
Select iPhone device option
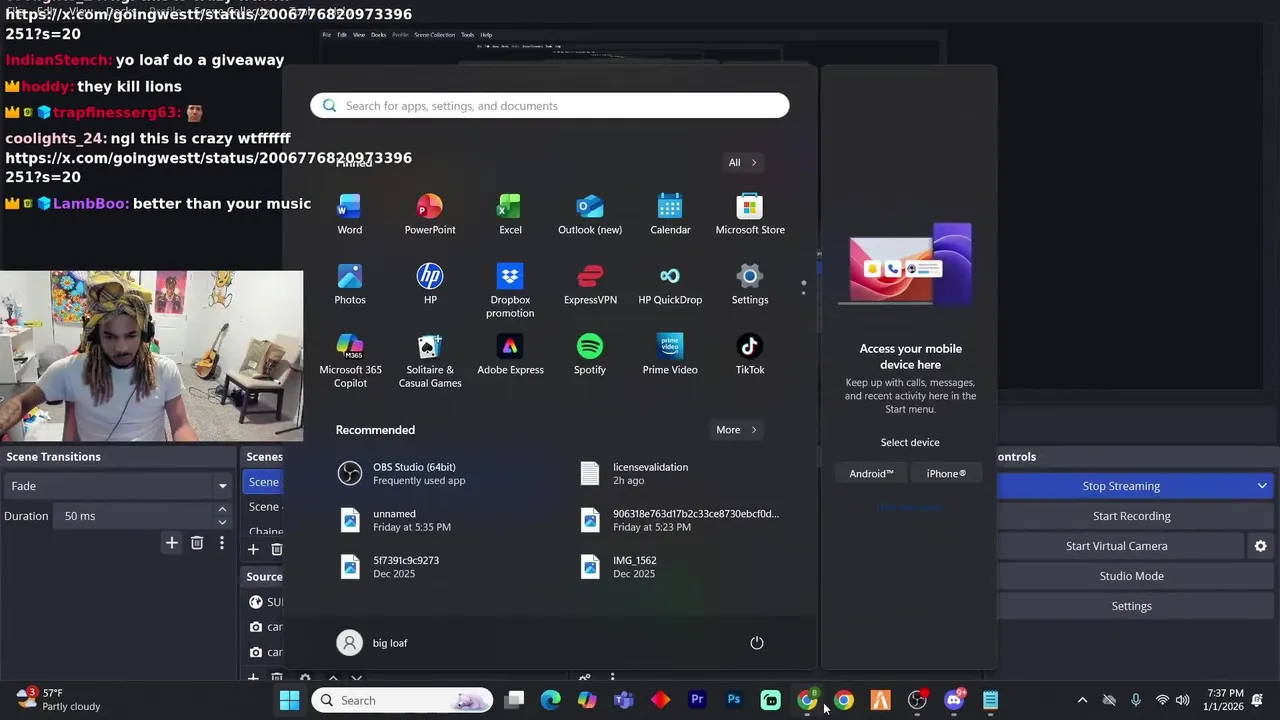[x=946, y=474]
